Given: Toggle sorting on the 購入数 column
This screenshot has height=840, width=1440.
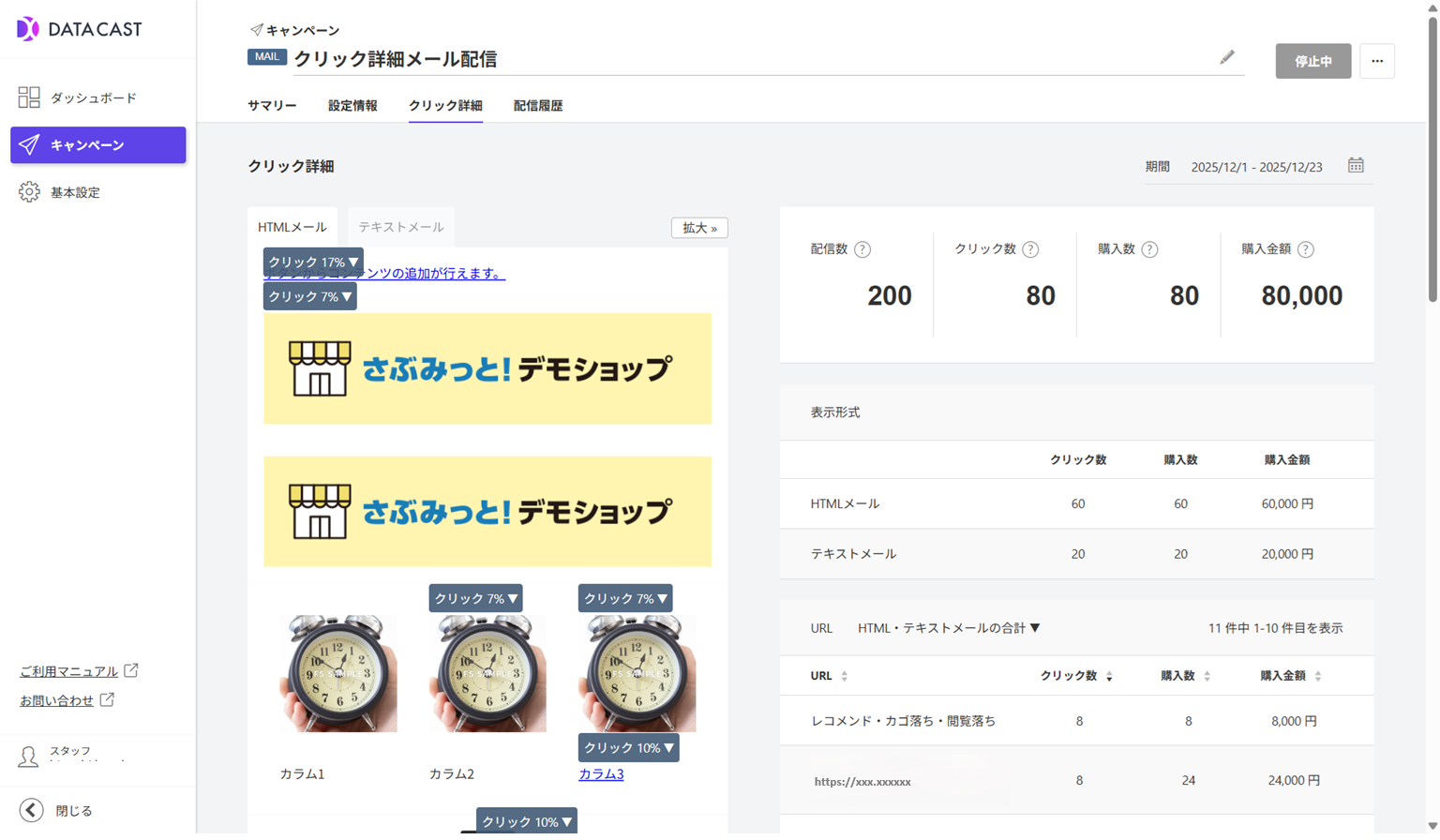Looking at the screenshot, I should coord(1207,676).
